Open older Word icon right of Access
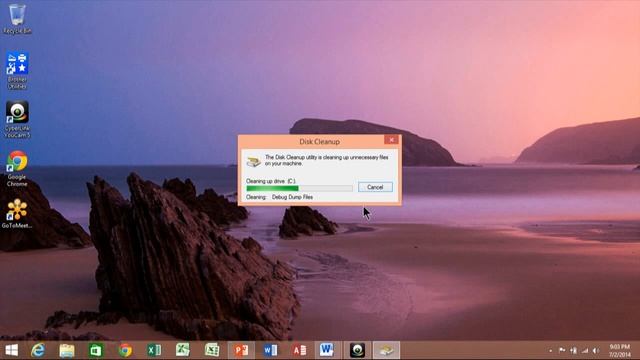Viewport: 640px width, 360px height. point(327,350)
